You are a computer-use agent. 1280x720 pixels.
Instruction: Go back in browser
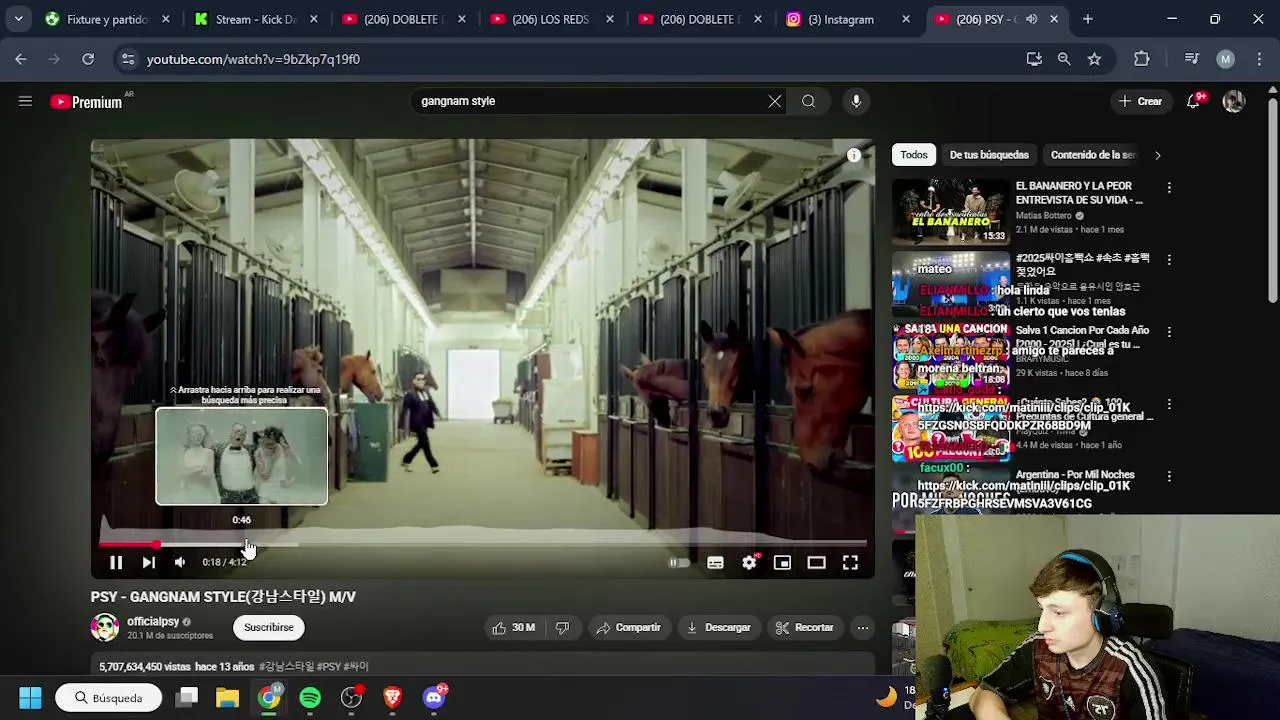21,59
